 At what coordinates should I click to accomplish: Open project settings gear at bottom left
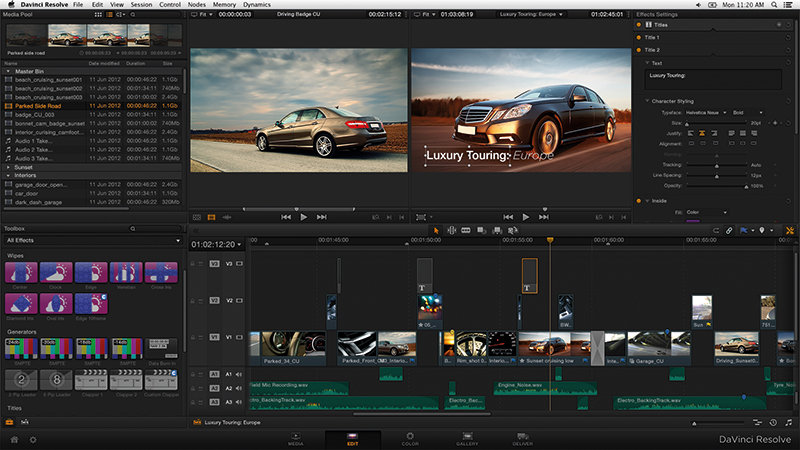coord(33,439)
